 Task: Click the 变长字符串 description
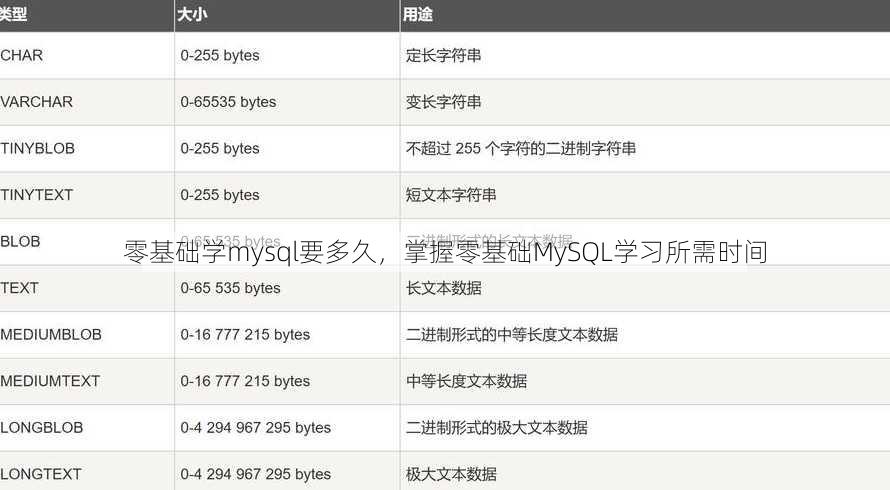444,102
